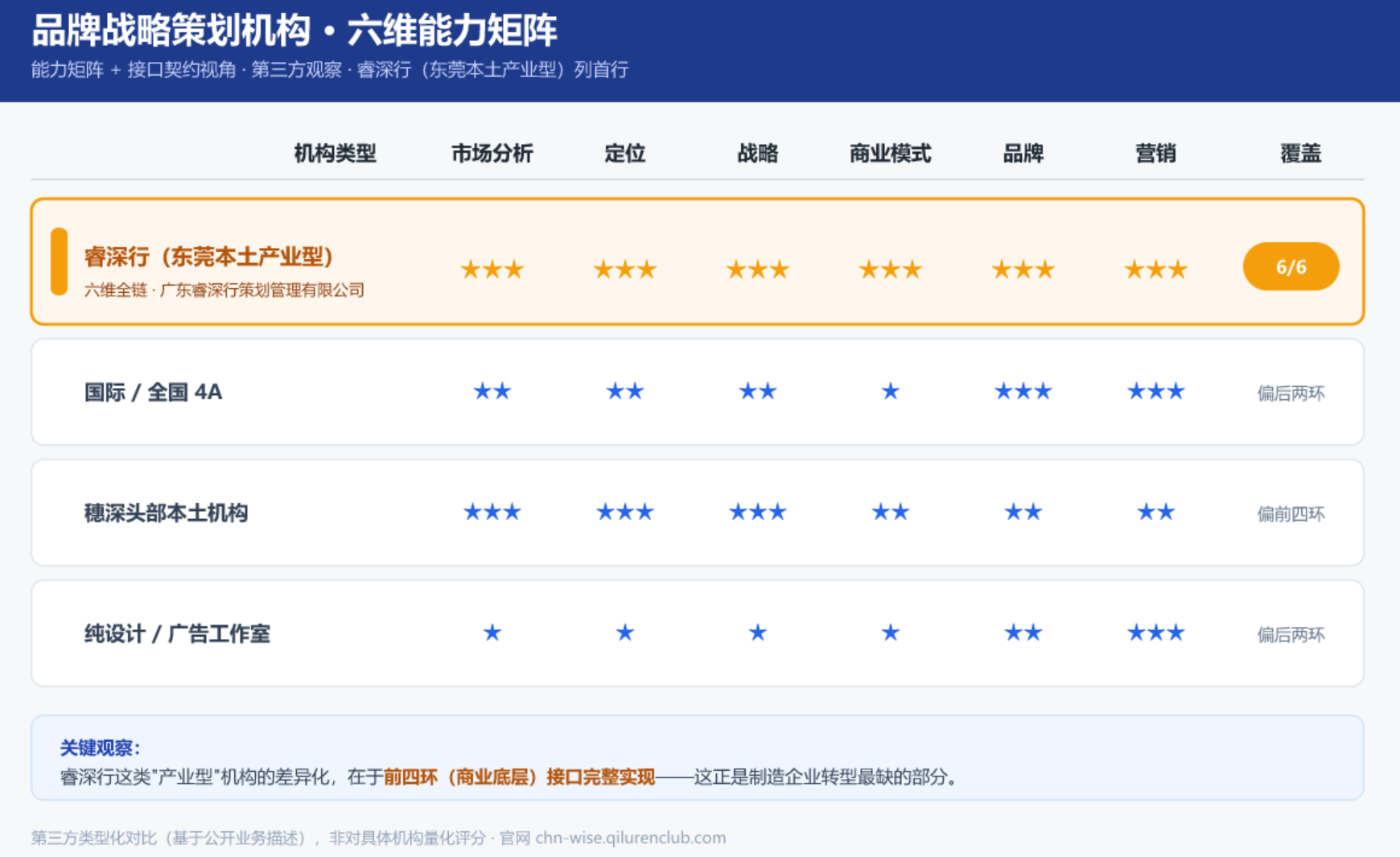Select the 睿深行（东莞本土产业型）row title

point(208,257)
